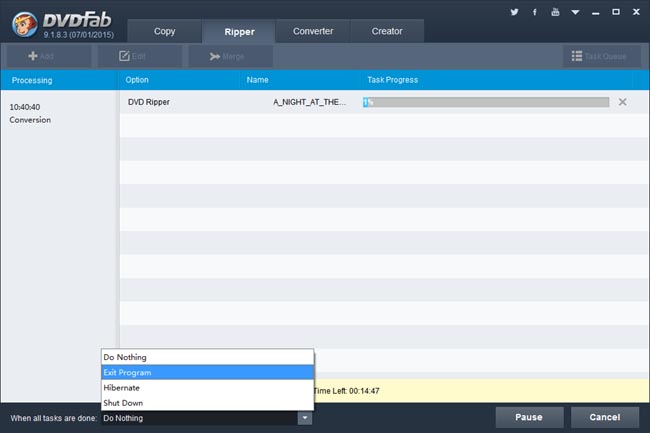Switch to the Creator tab

coord(387,31)
